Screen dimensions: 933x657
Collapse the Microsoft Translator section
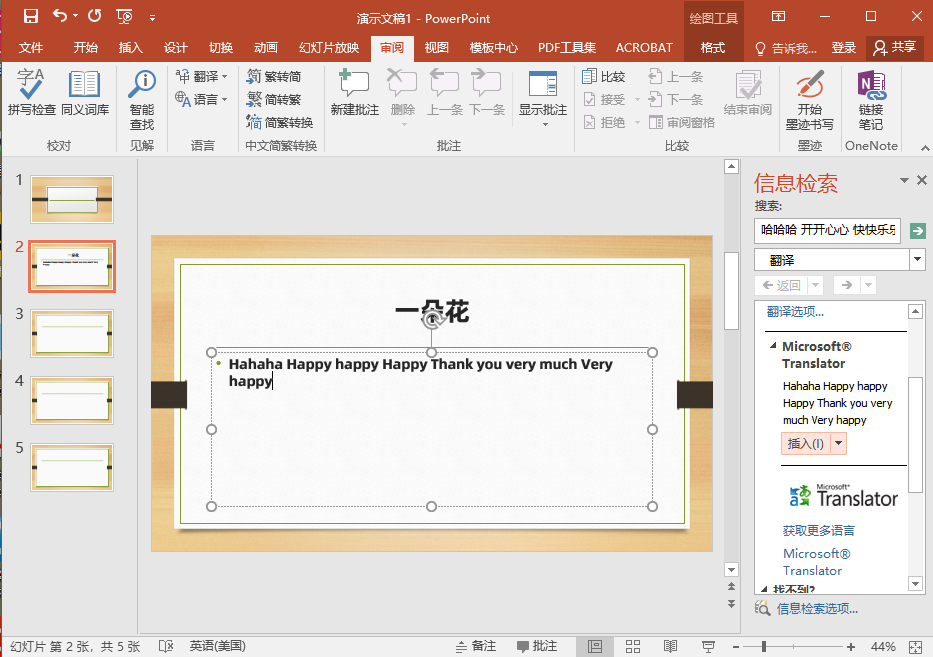click(773, 346)
